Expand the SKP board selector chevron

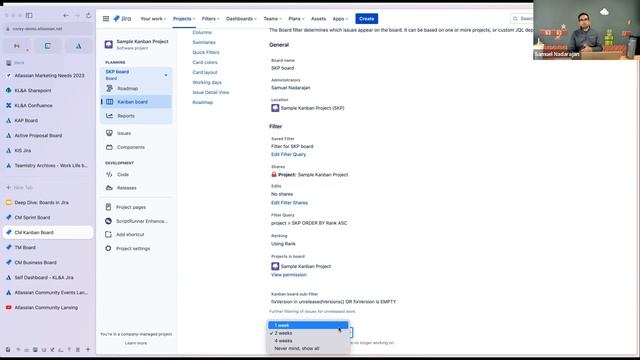click(x=166, y=75)
